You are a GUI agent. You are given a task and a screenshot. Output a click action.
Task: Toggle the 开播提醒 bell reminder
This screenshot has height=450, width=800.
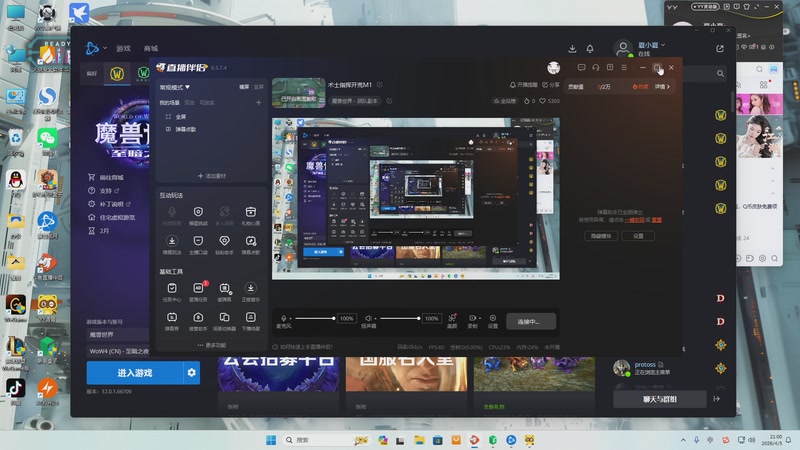(x=523, y=85)
